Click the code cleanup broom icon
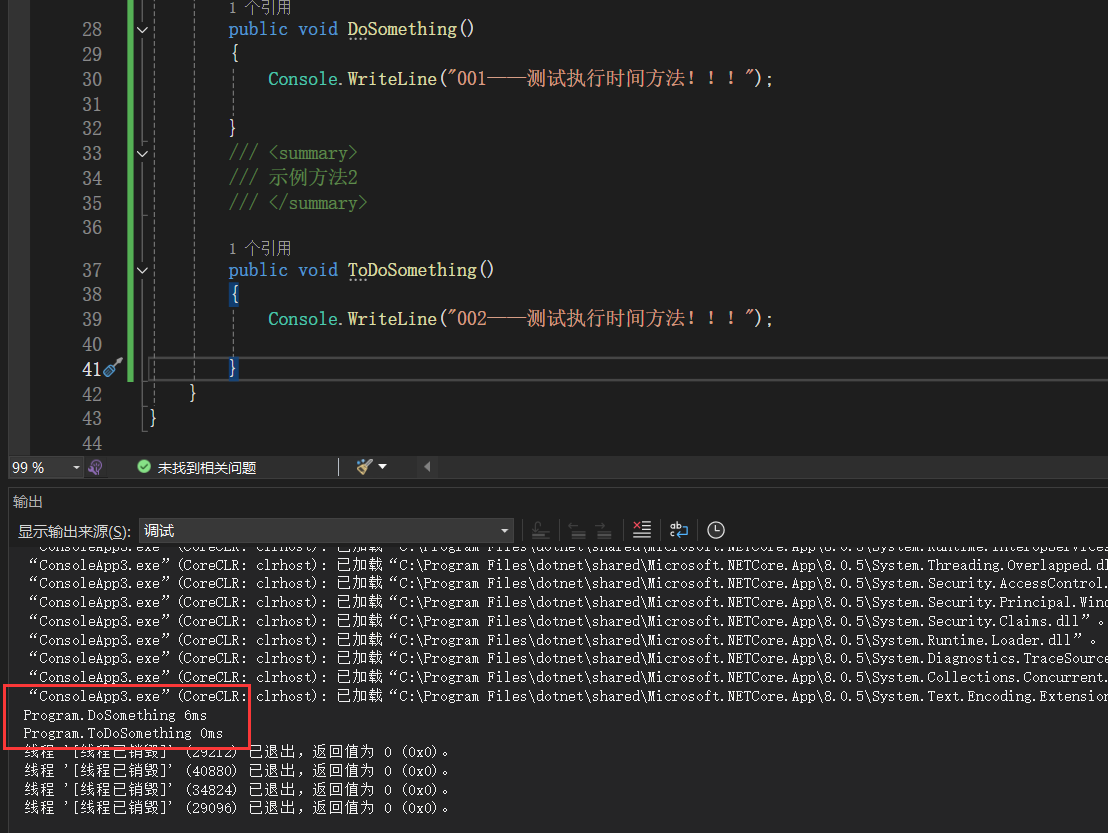 point(364,467)
